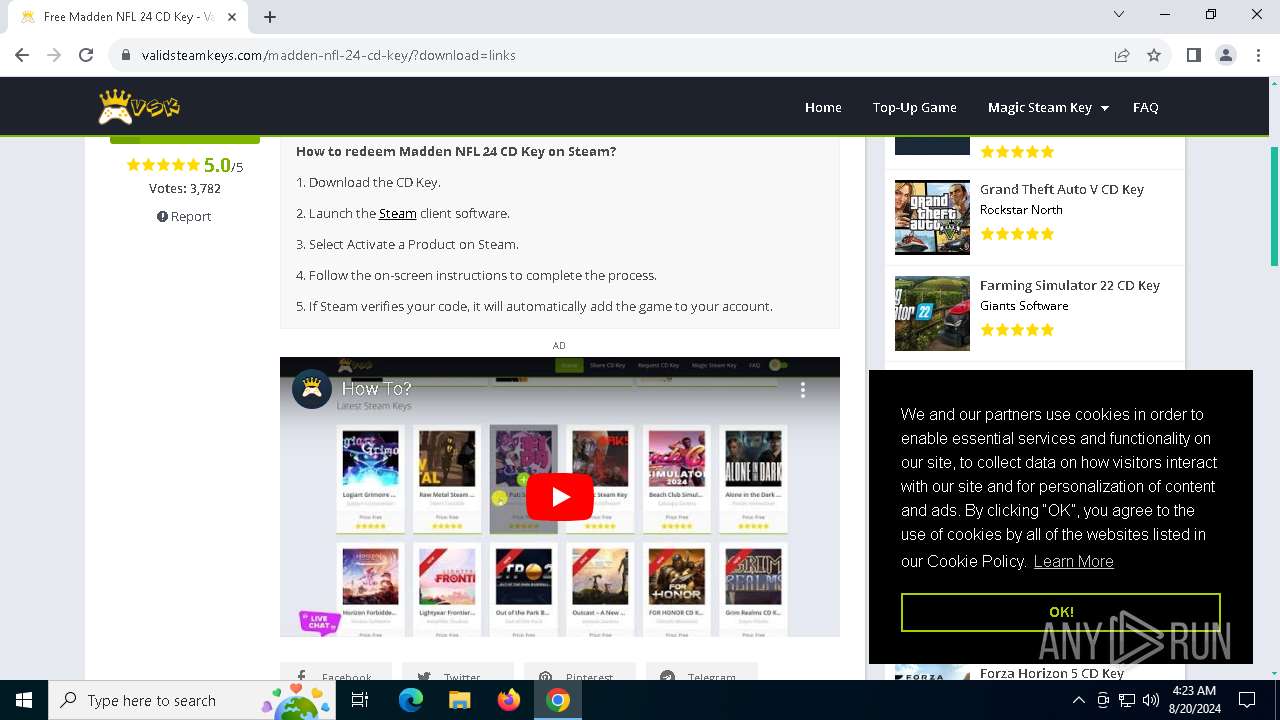Open Windows Start menu
The image size is (1280, 720).
click(24, 700)
